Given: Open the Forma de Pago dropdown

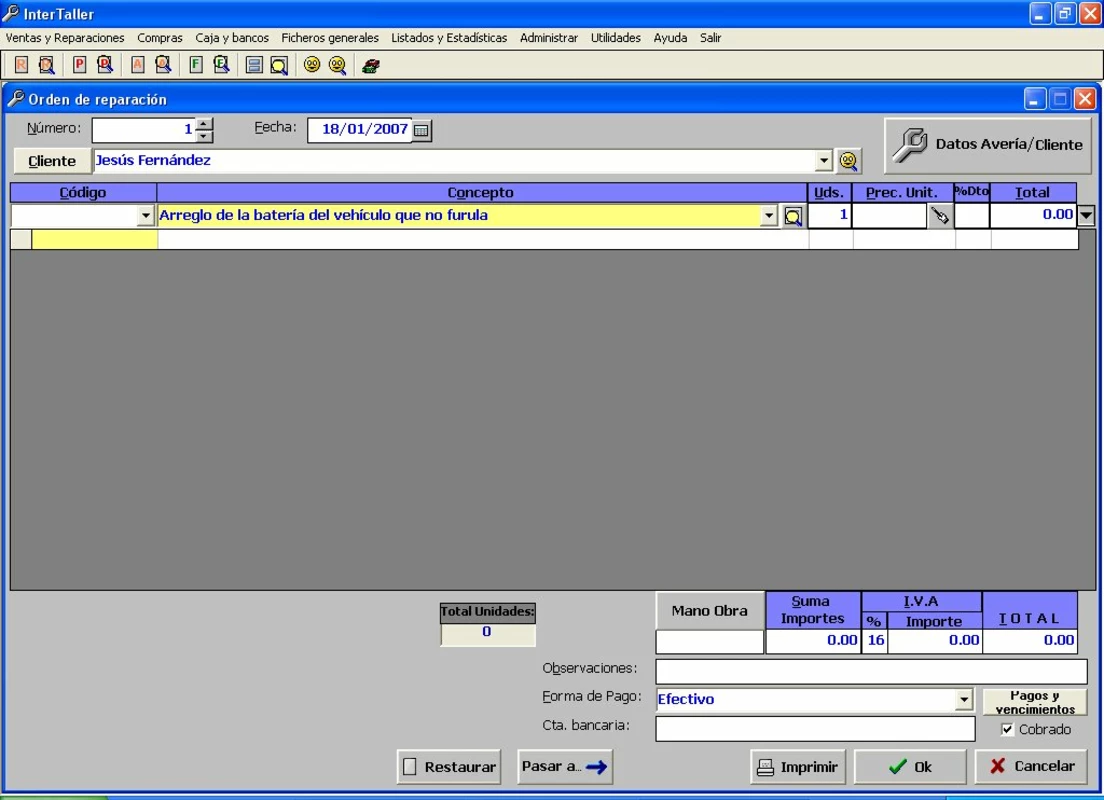Looking at the screenshot, I should (x=964, y=699).
